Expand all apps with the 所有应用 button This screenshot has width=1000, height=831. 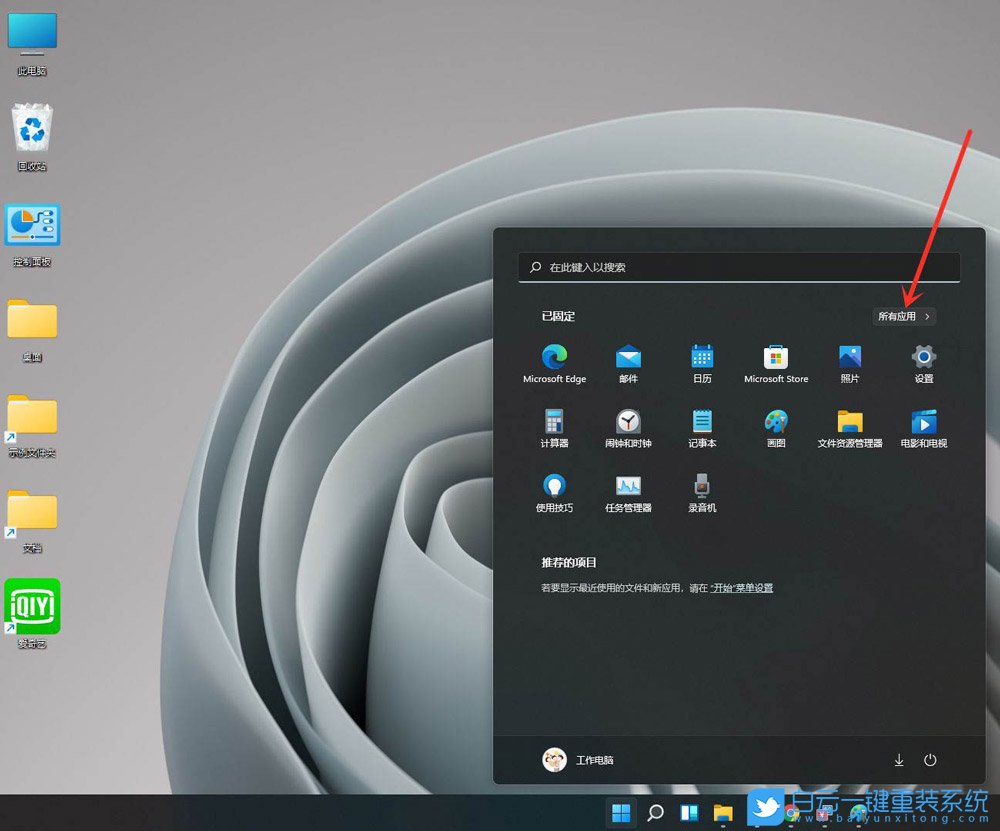pyautogui.click(x=902, y=316)
